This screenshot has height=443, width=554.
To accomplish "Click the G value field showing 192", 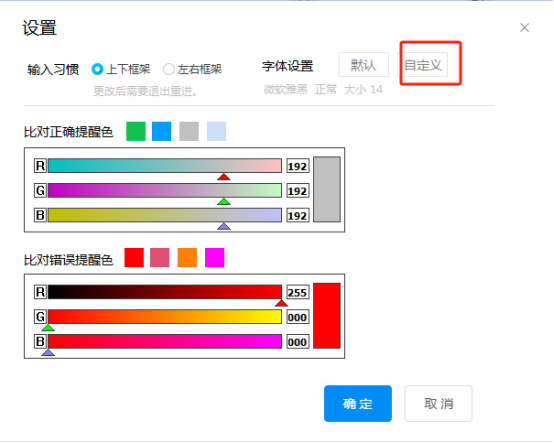I will 297,191.
